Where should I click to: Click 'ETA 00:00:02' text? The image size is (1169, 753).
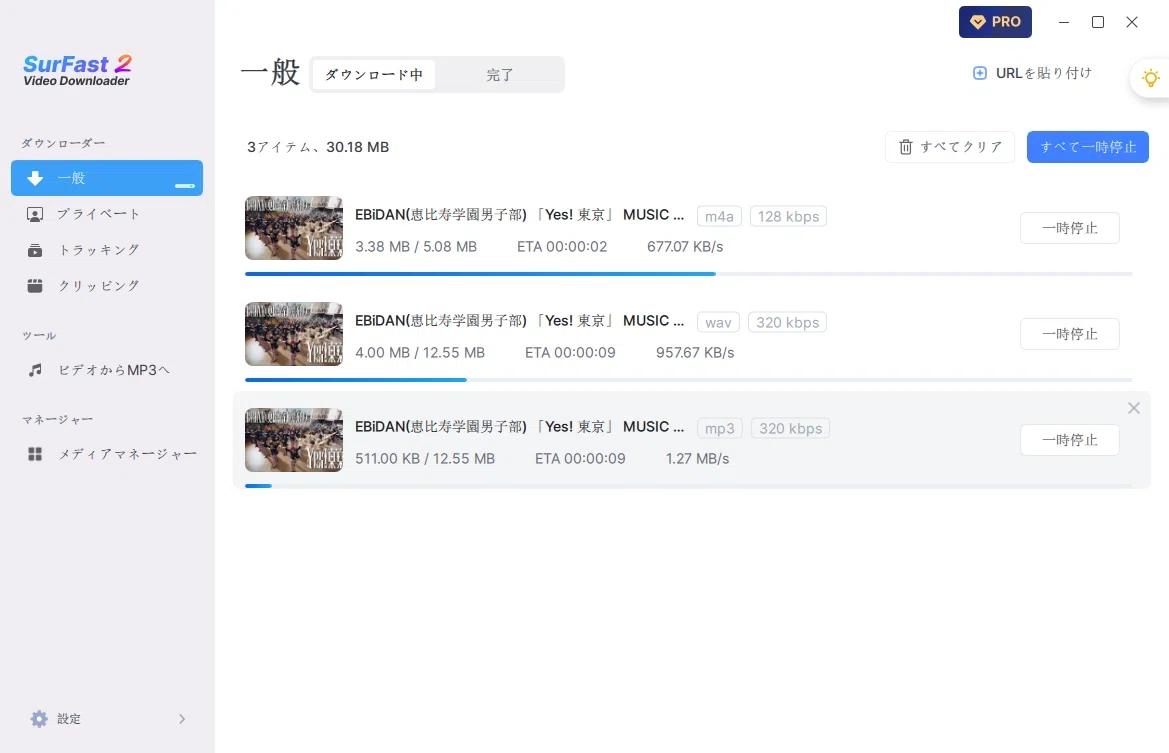[562, 247]
